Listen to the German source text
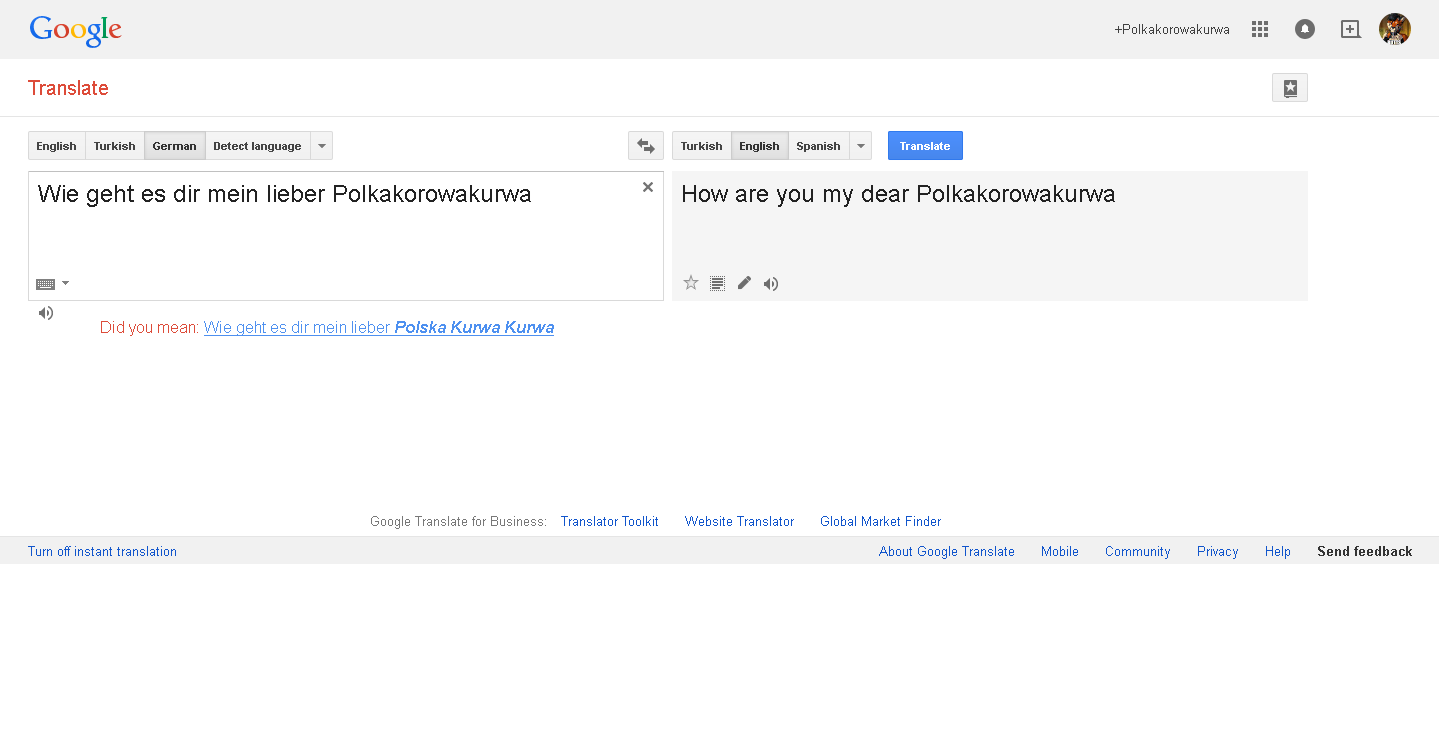1439x729 pixels. pos(46,313)
